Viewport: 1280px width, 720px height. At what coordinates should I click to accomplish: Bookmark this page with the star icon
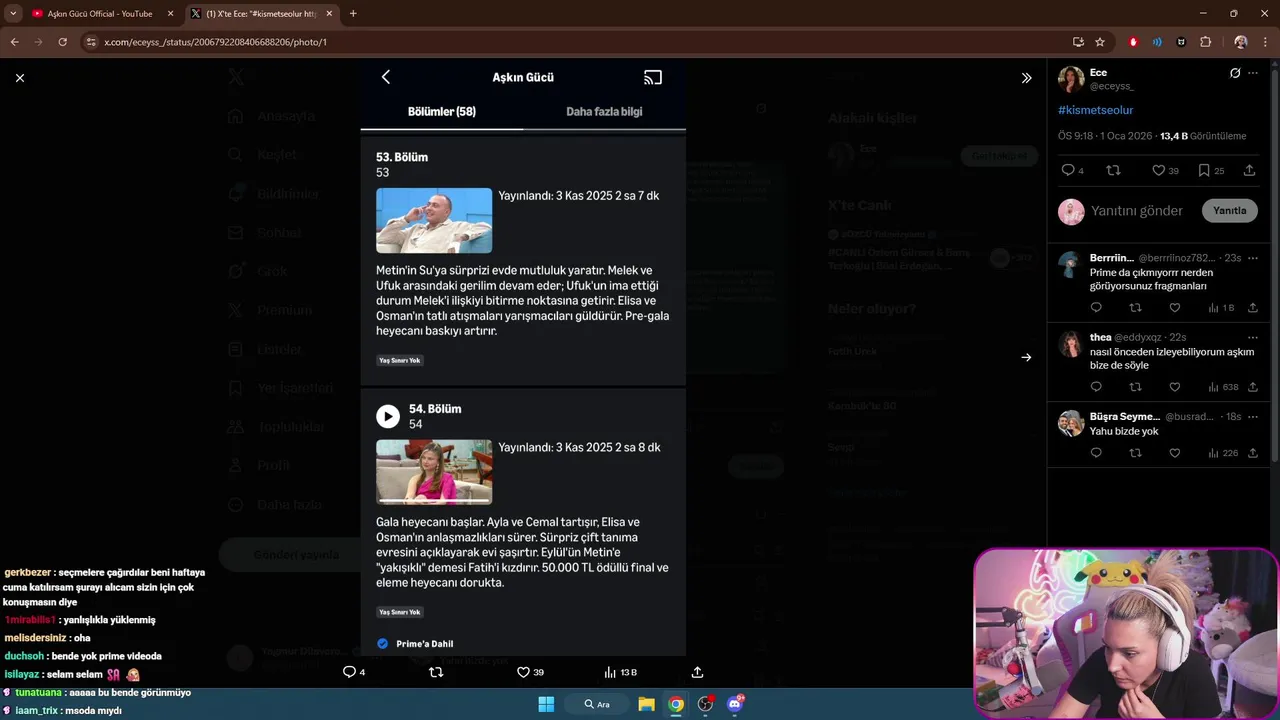coord(1100,42)
